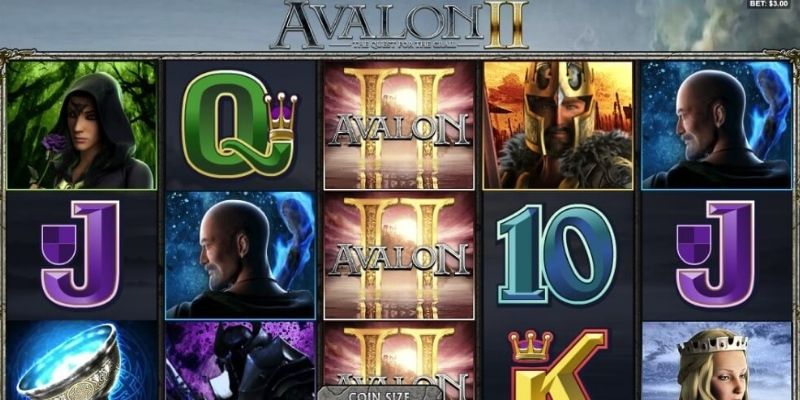Click the BET $3.00 indicator
This screenshot has width=800, height=400.
pos(771,4)
